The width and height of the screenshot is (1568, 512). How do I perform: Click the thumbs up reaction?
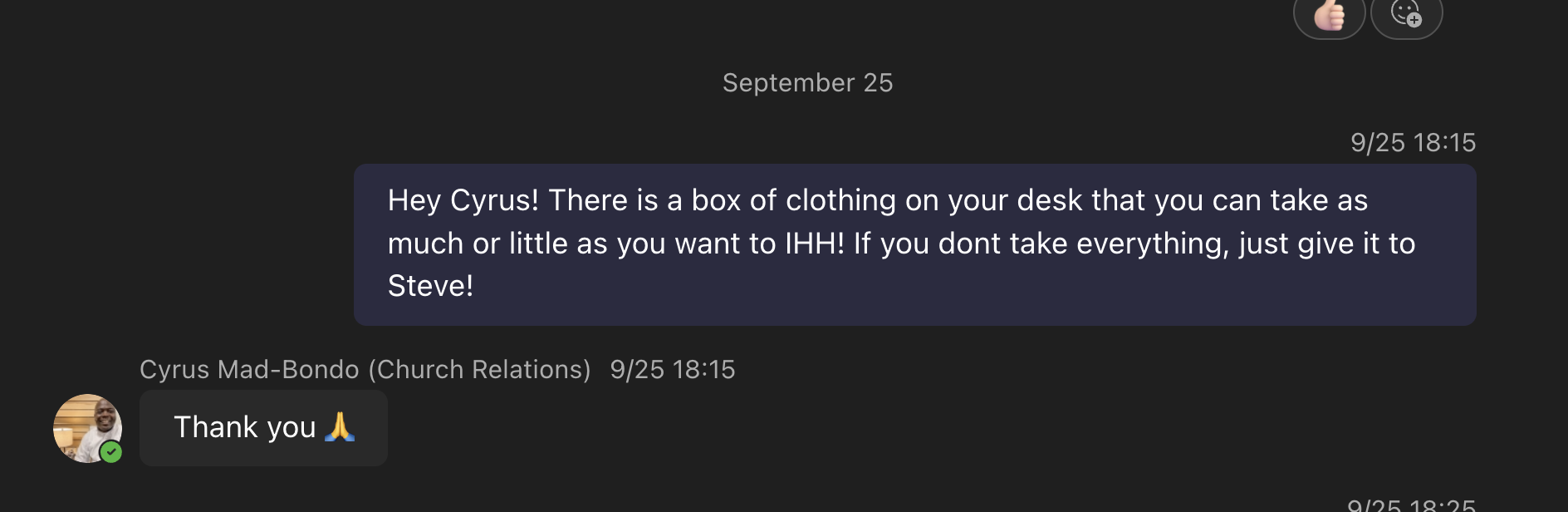coord(1329,15)
